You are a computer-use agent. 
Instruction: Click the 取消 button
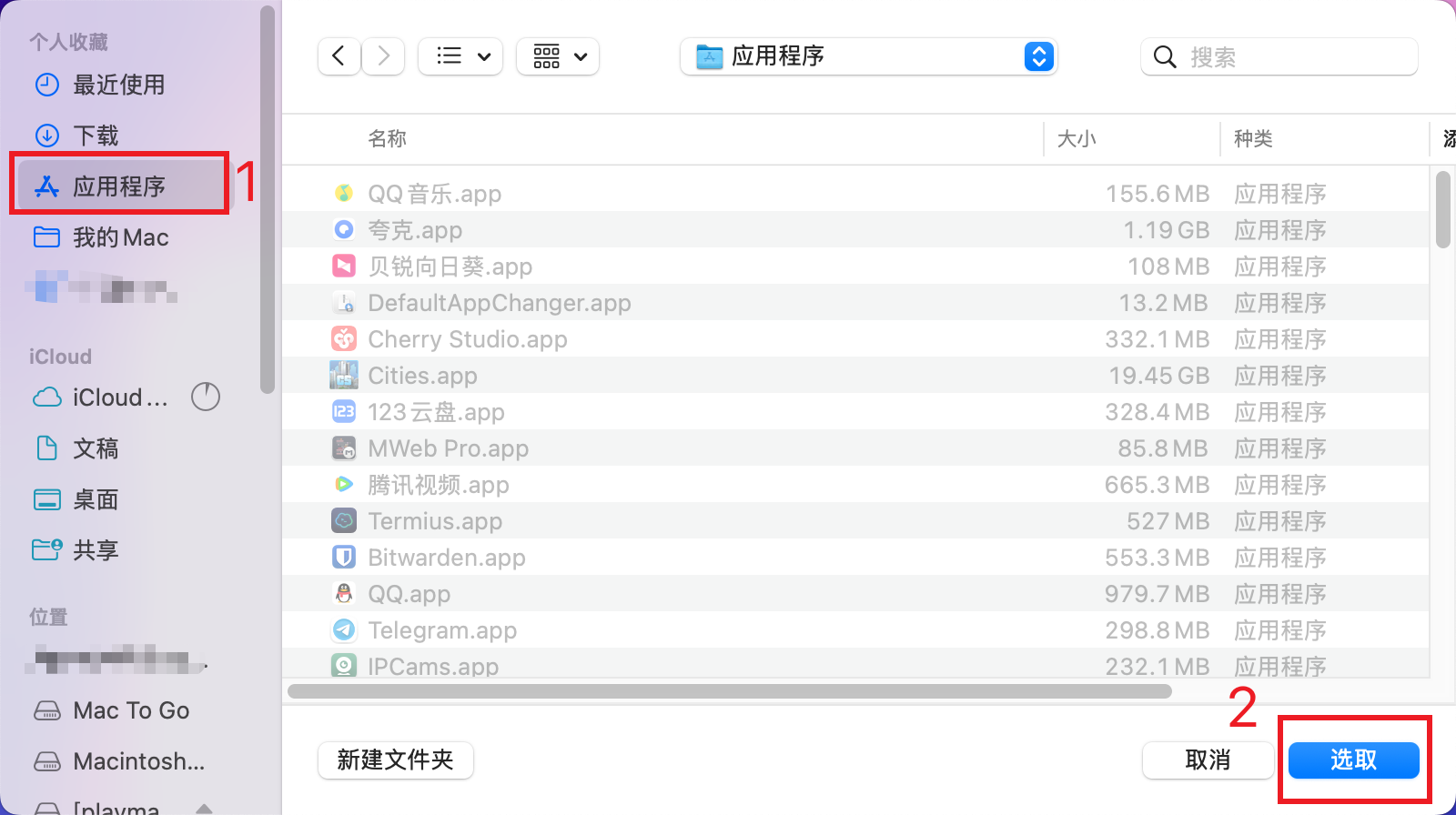pyautogui.click(x=1208, y=760)
